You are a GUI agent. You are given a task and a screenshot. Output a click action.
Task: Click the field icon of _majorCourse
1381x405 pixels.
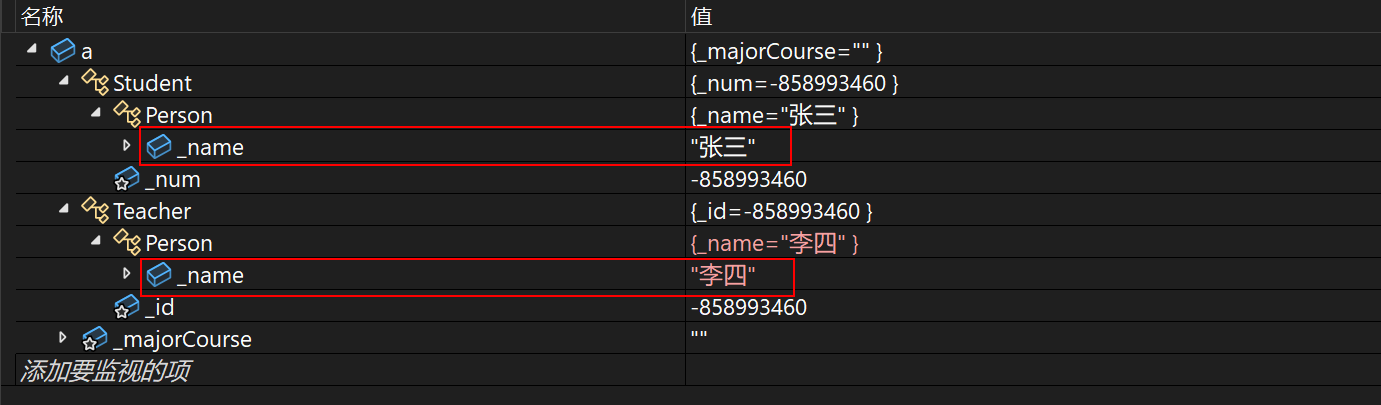[x=95, y=339]
